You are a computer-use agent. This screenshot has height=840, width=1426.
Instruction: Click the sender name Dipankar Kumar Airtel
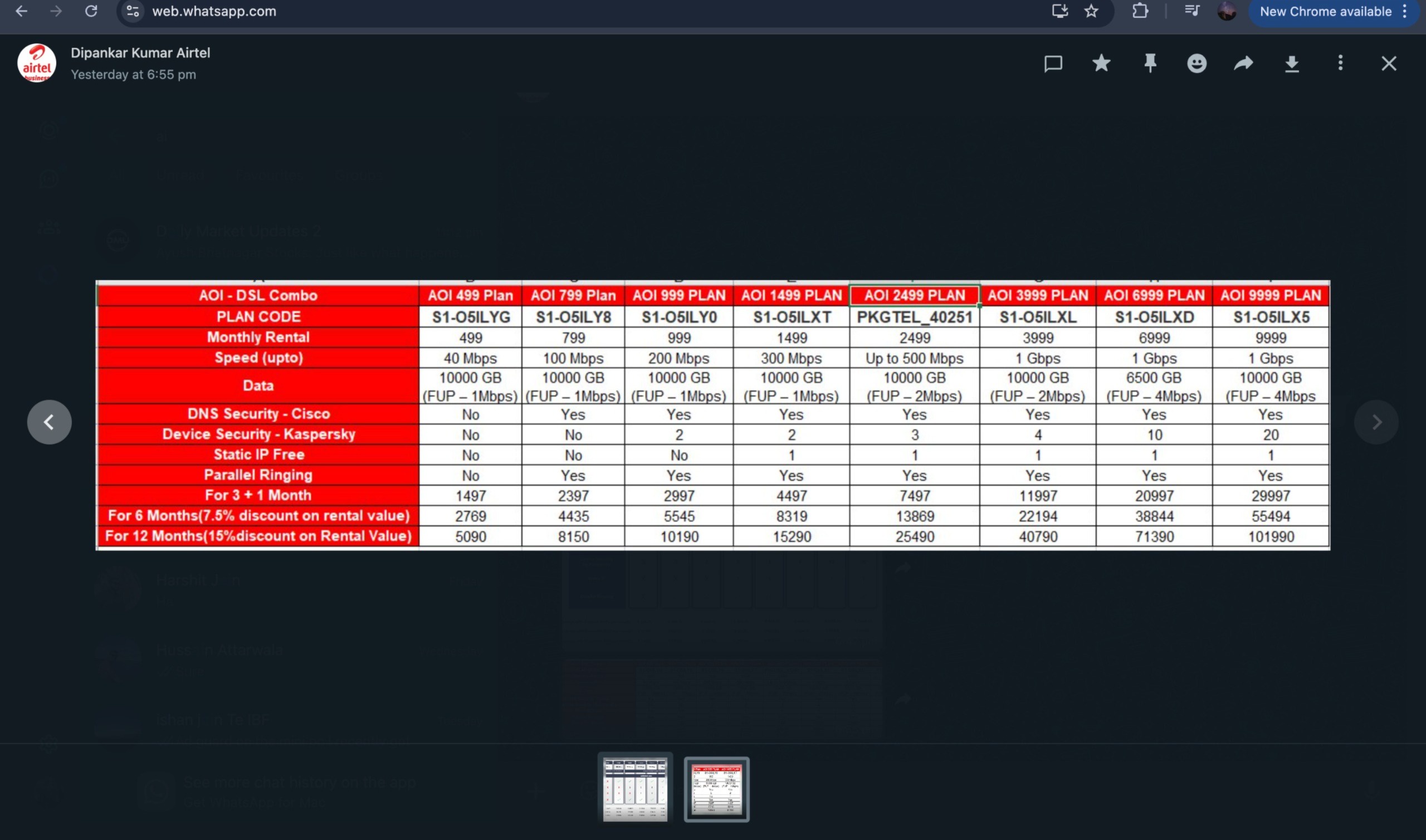click(140, 53)
